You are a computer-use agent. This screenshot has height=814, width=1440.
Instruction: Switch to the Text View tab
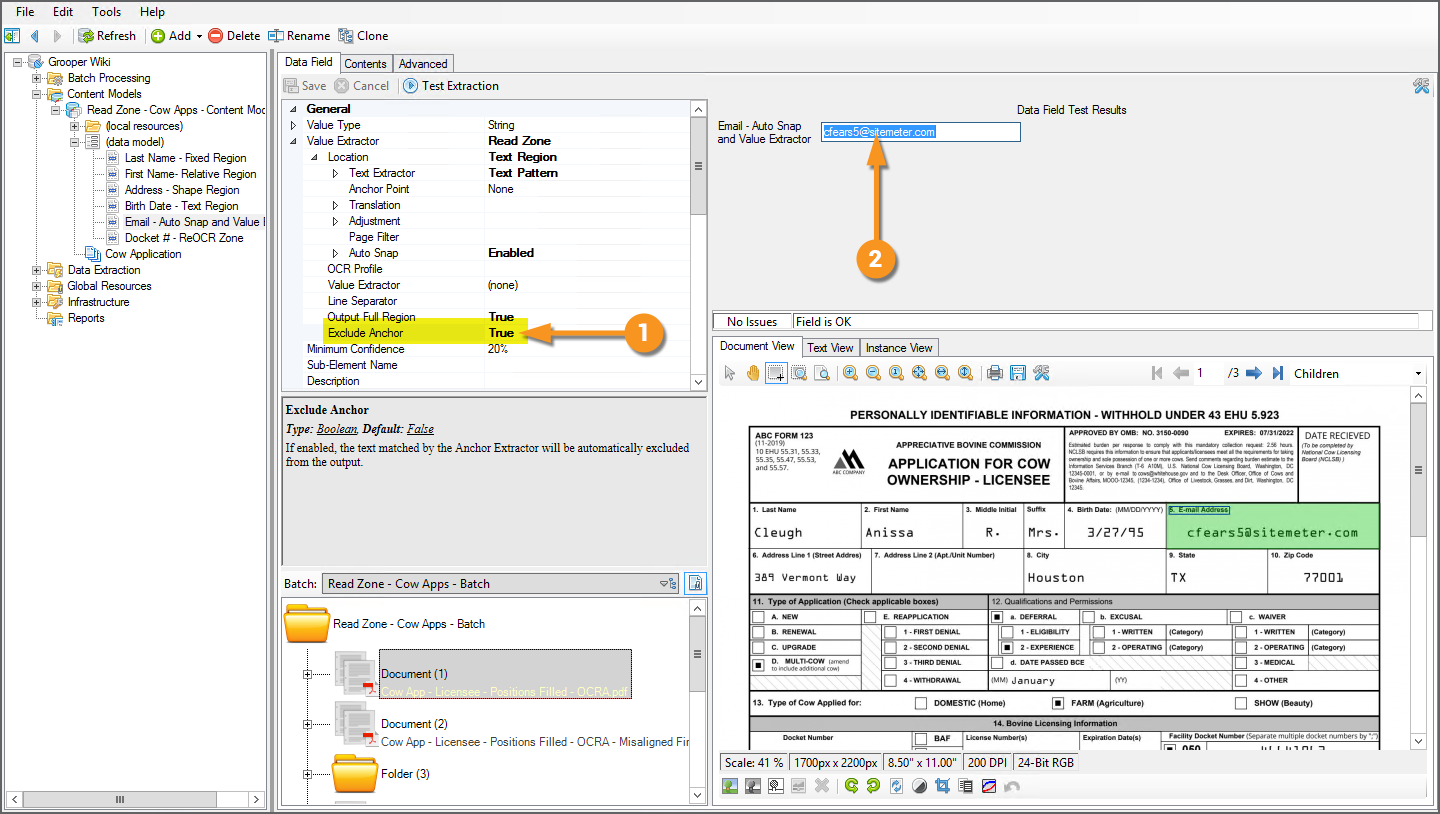click(x=830, y=348)
